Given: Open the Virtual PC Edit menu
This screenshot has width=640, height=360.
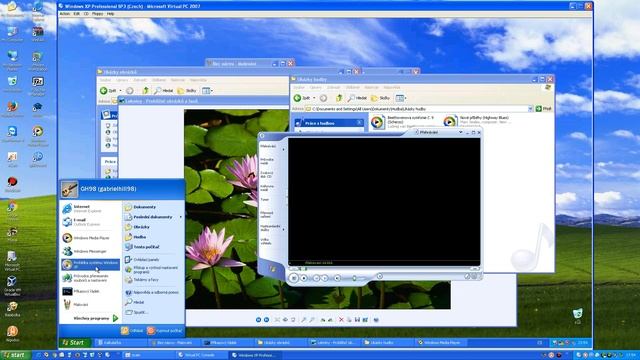Looking at the screenshot, I should pos(77,14).
